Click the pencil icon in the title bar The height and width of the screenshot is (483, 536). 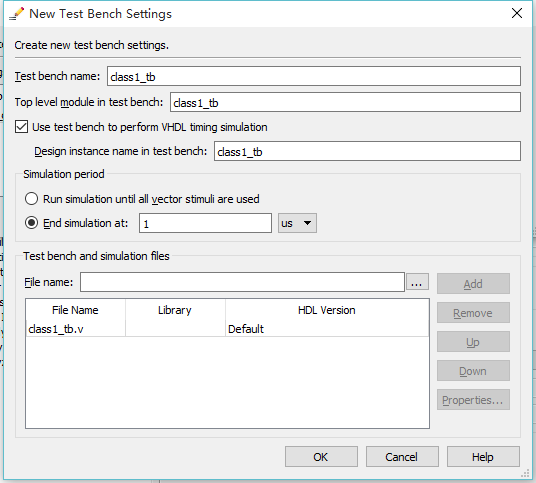click(x=16, y=14)
